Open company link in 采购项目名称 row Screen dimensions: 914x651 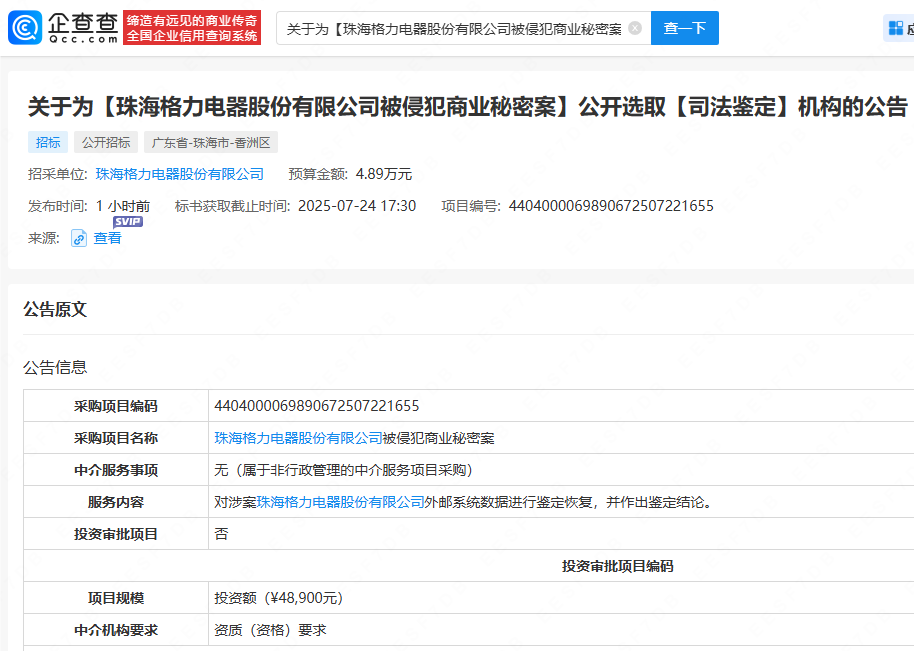[x=298, y=438]
